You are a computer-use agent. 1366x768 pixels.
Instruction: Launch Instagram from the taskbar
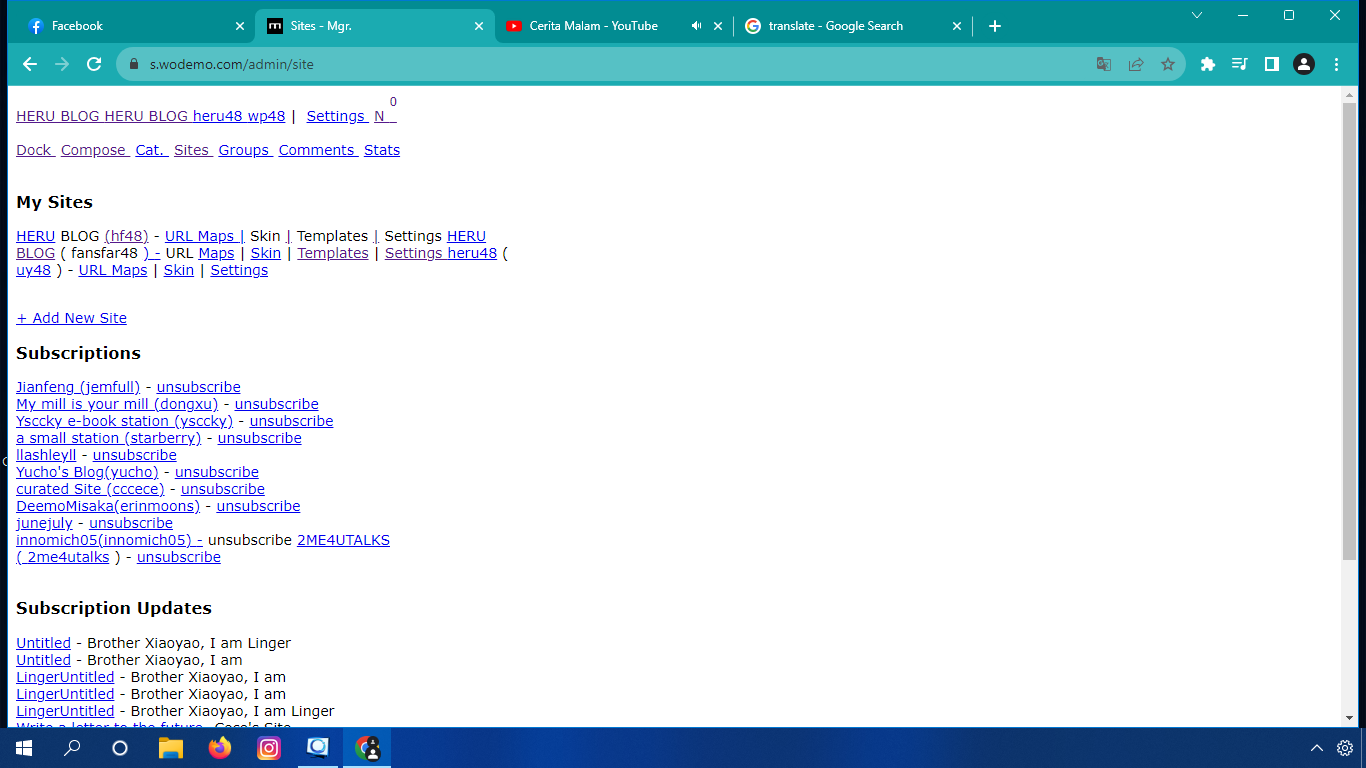pyautogui.click(x=269, y=748)
